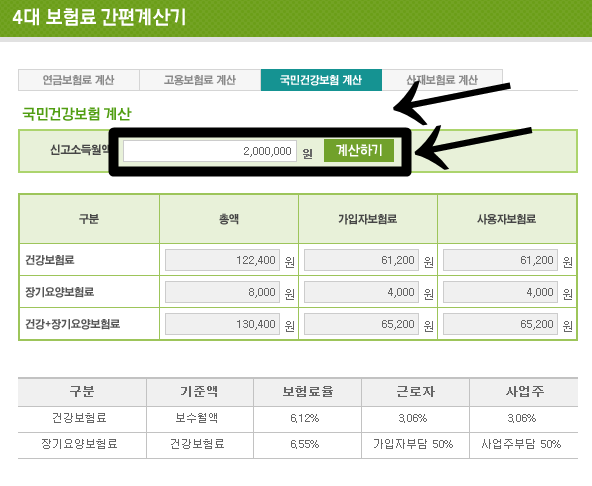Click the 총액 column header

tap(229, 219)
